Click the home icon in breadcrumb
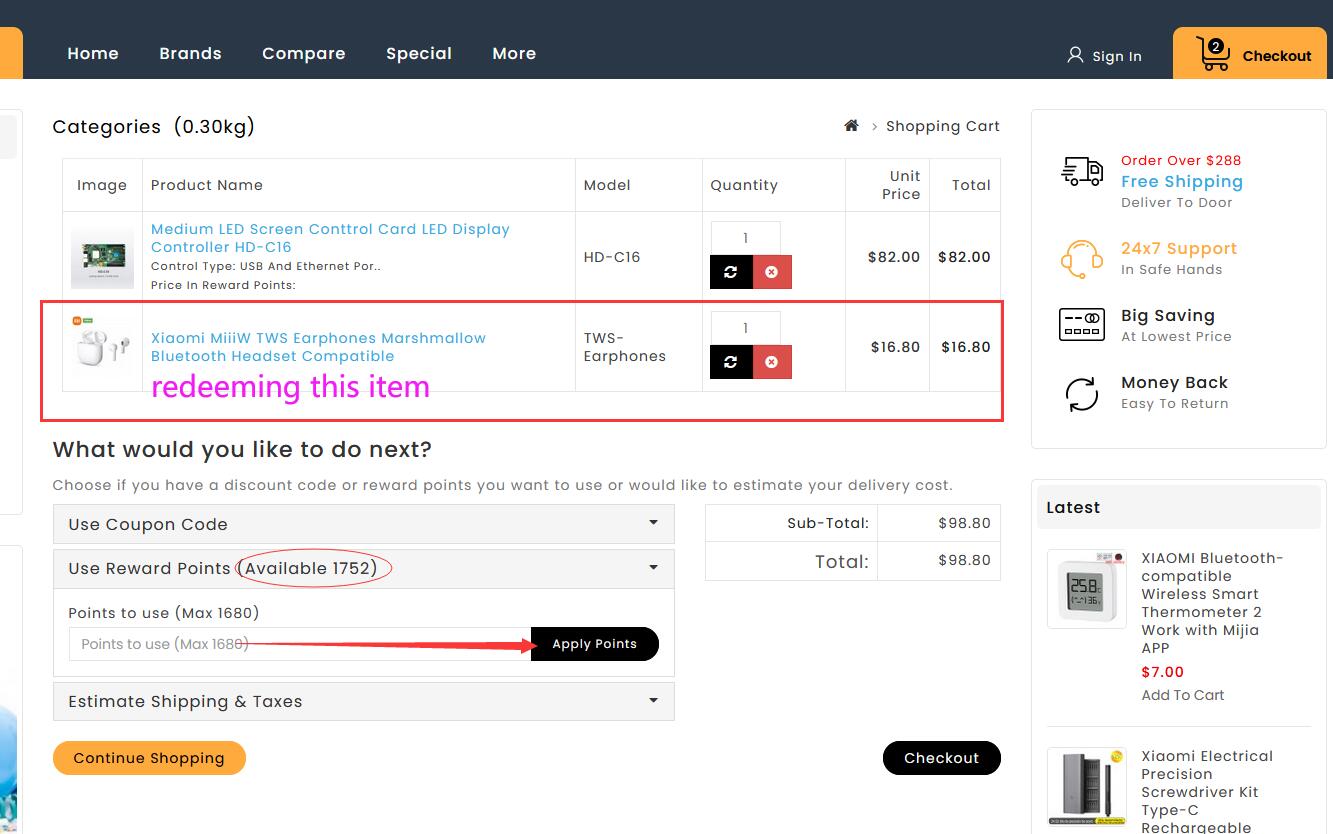The height and width of the screenshot is (834, 1333). pyautogui.click(x=851, y=126)
